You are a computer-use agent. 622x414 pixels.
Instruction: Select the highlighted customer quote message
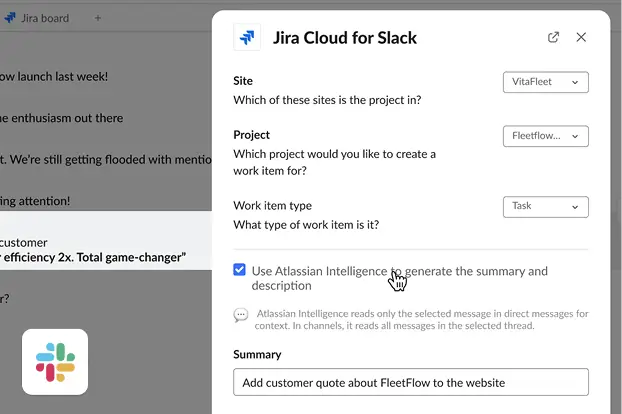coord(100,250)
